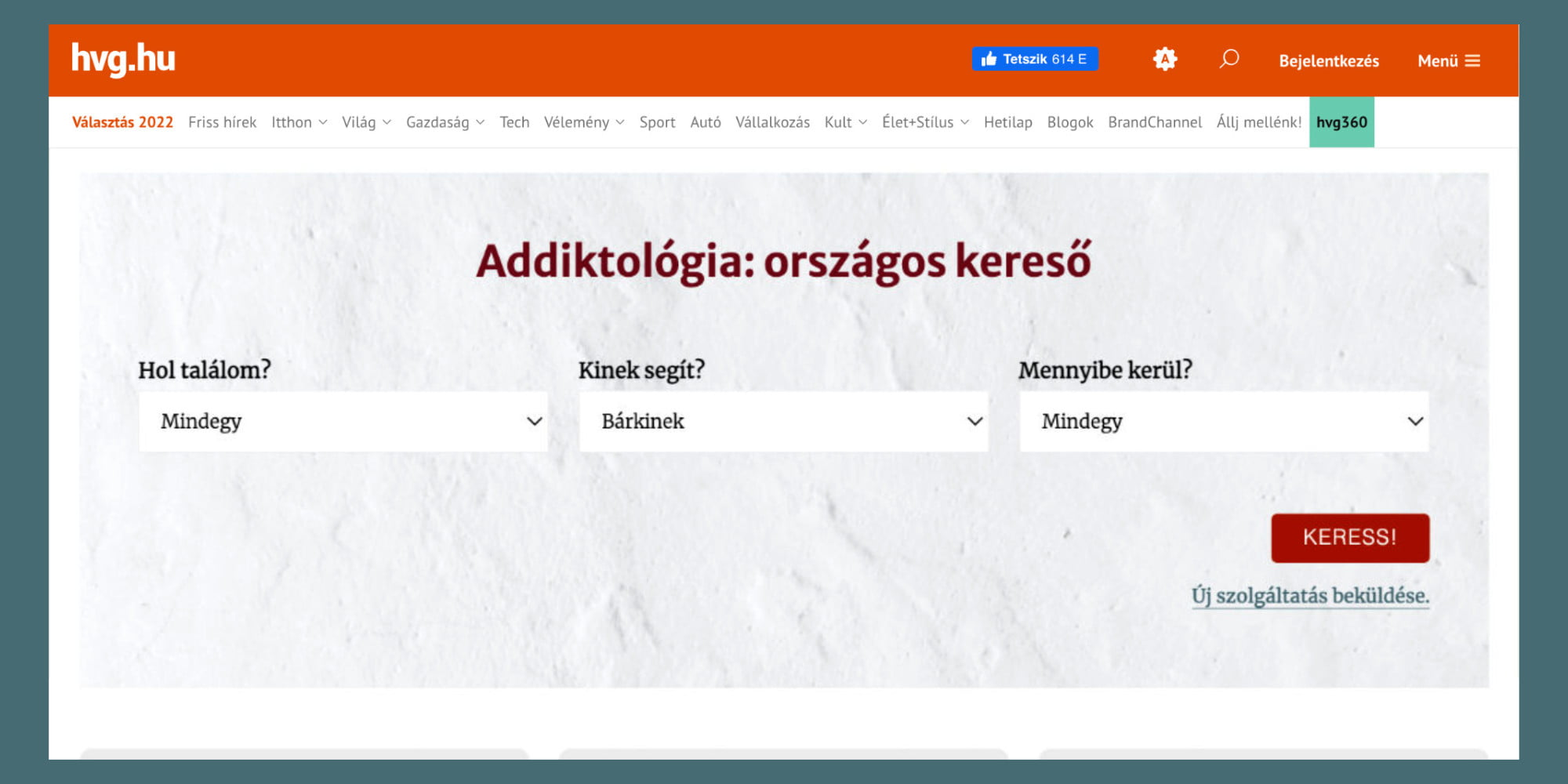Open the Hol találom? dropdown
This screenshot has height=784, width=1568.
[343, 422]
